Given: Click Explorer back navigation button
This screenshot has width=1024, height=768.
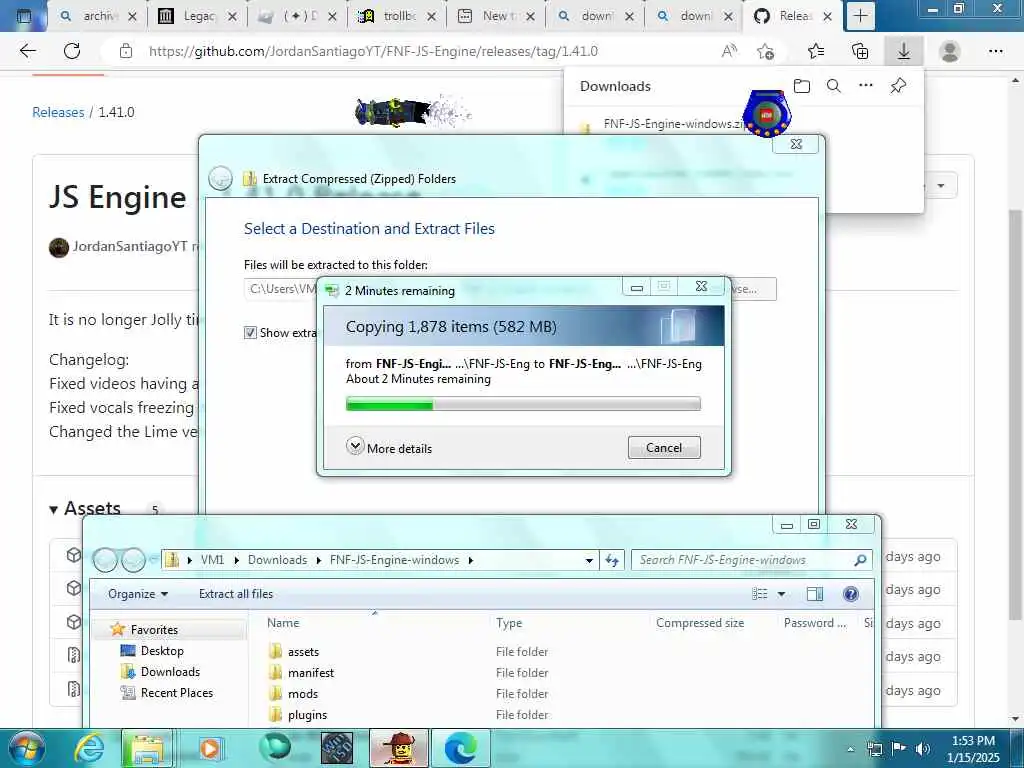Looking at the screenshot, I should tap(105, 560).
